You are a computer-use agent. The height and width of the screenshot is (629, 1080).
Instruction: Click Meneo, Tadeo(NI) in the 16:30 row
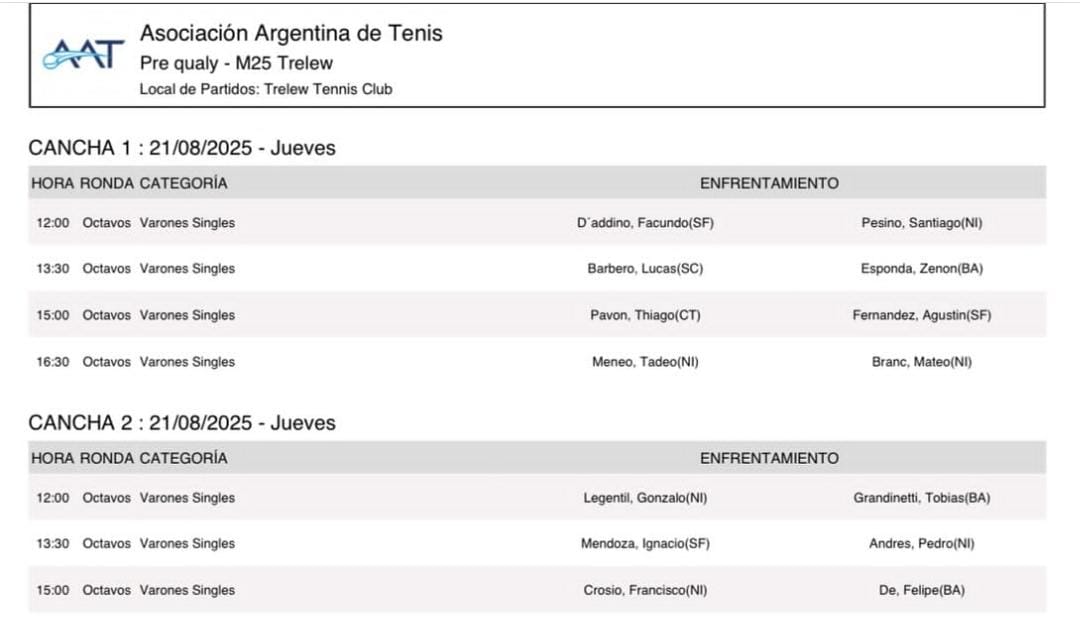645,362
